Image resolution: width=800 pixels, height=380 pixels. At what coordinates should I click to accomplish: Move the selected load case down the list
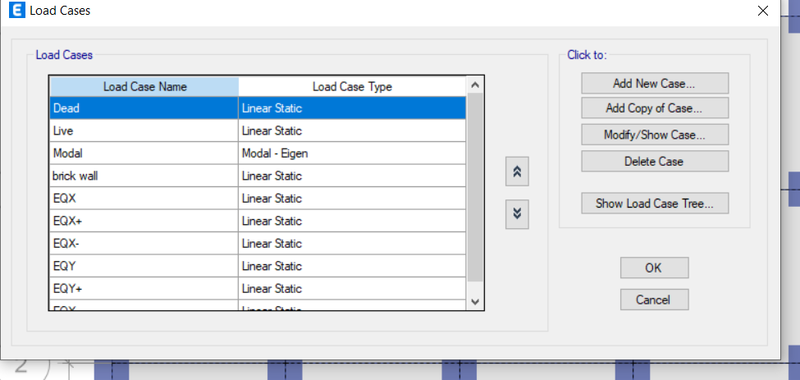[517, 214]
